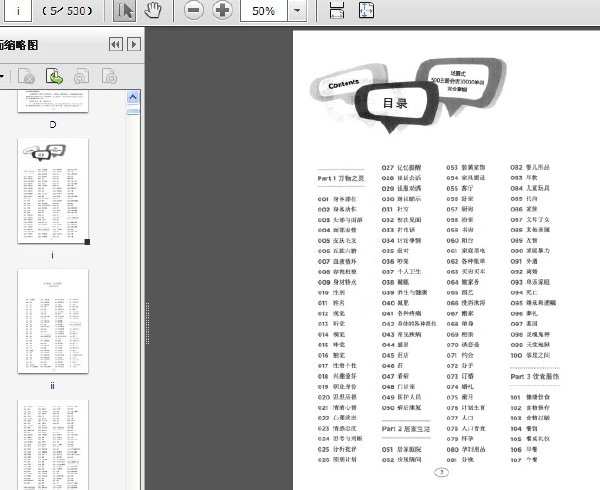This screenshot has height=490, width=600.
Task: Click the thumbnail scrollbar up arrow
Action: tap(133, 97)
